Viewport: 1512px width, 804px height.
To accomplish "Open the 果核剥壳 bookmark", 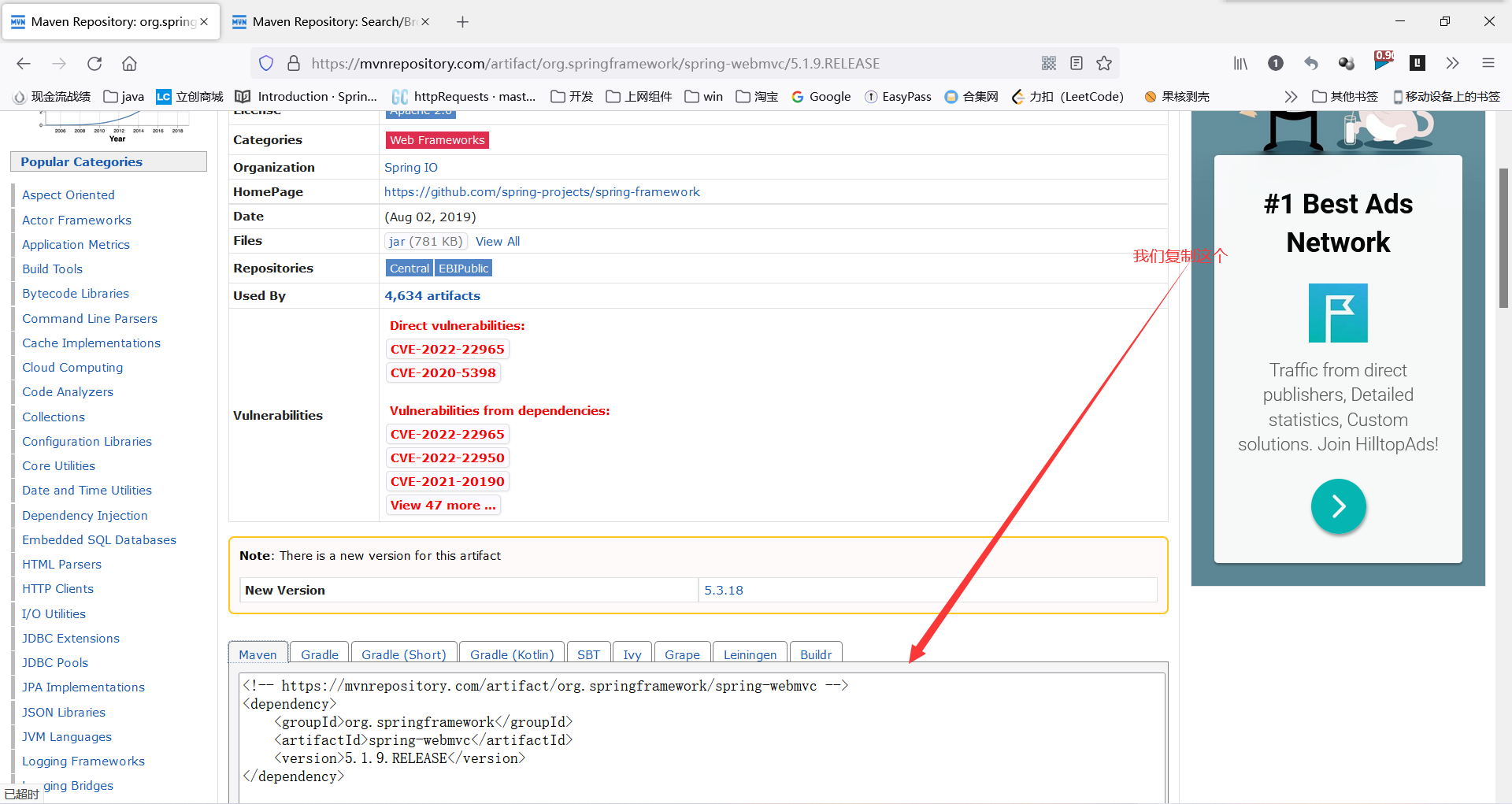I will (1177, 97).
